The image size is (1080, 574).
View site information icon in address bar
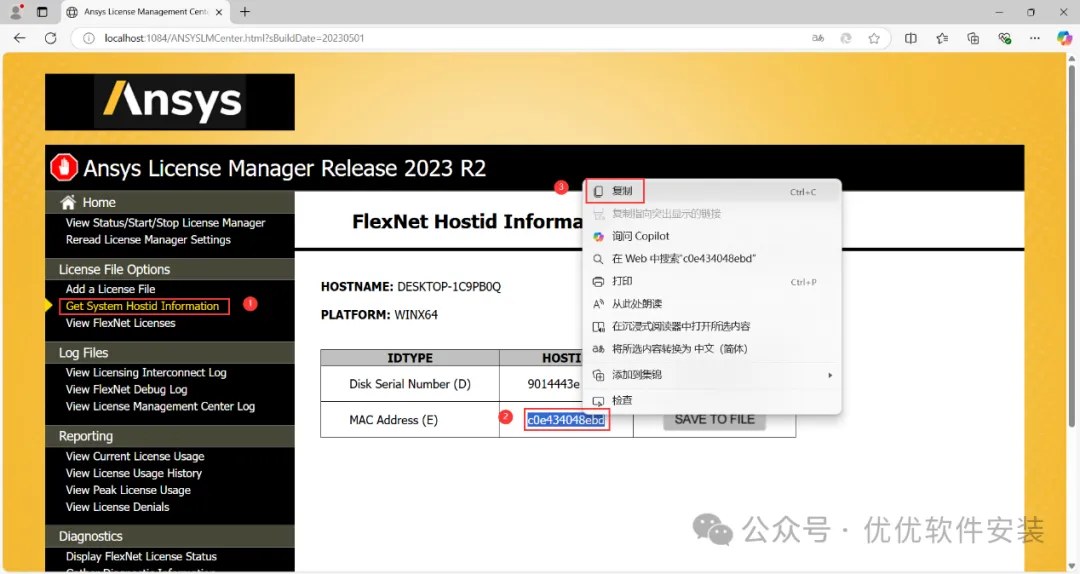tap(89, 38)
